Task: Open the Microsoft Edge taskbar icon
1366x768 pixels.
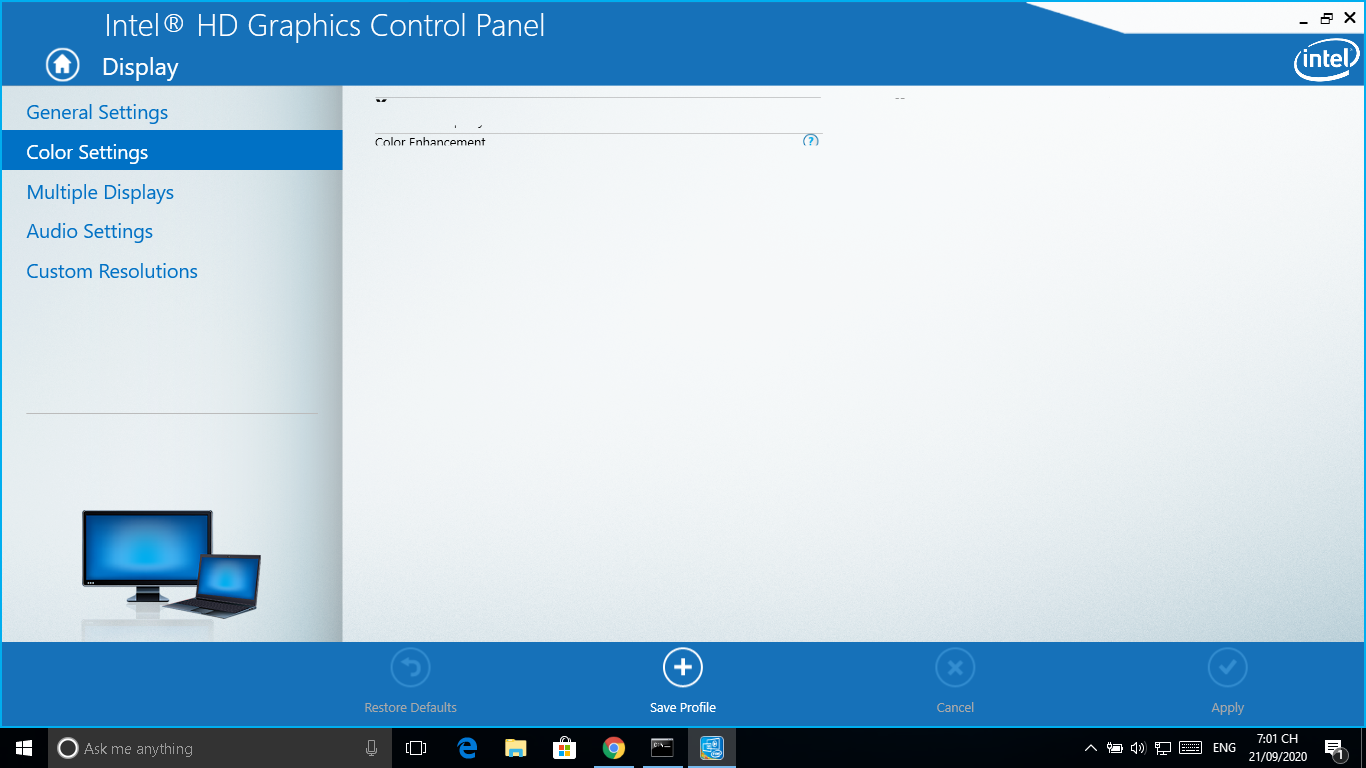Action: 467,748
